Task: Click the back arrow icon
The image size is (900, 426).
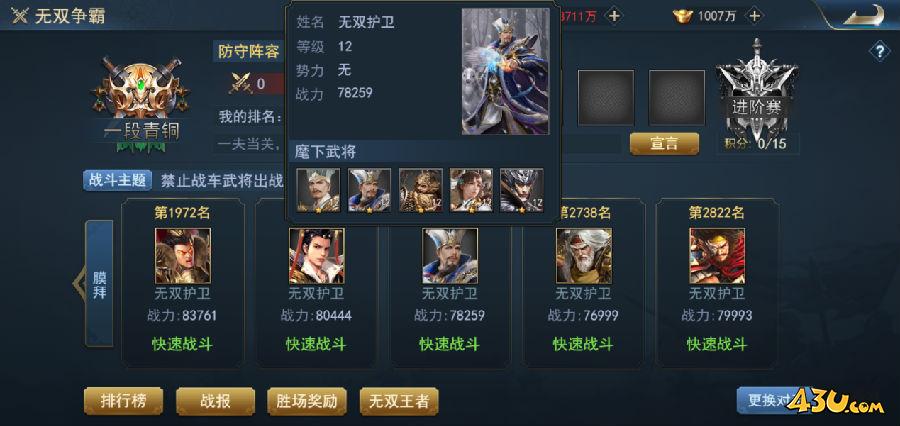Action: [863, 15]
